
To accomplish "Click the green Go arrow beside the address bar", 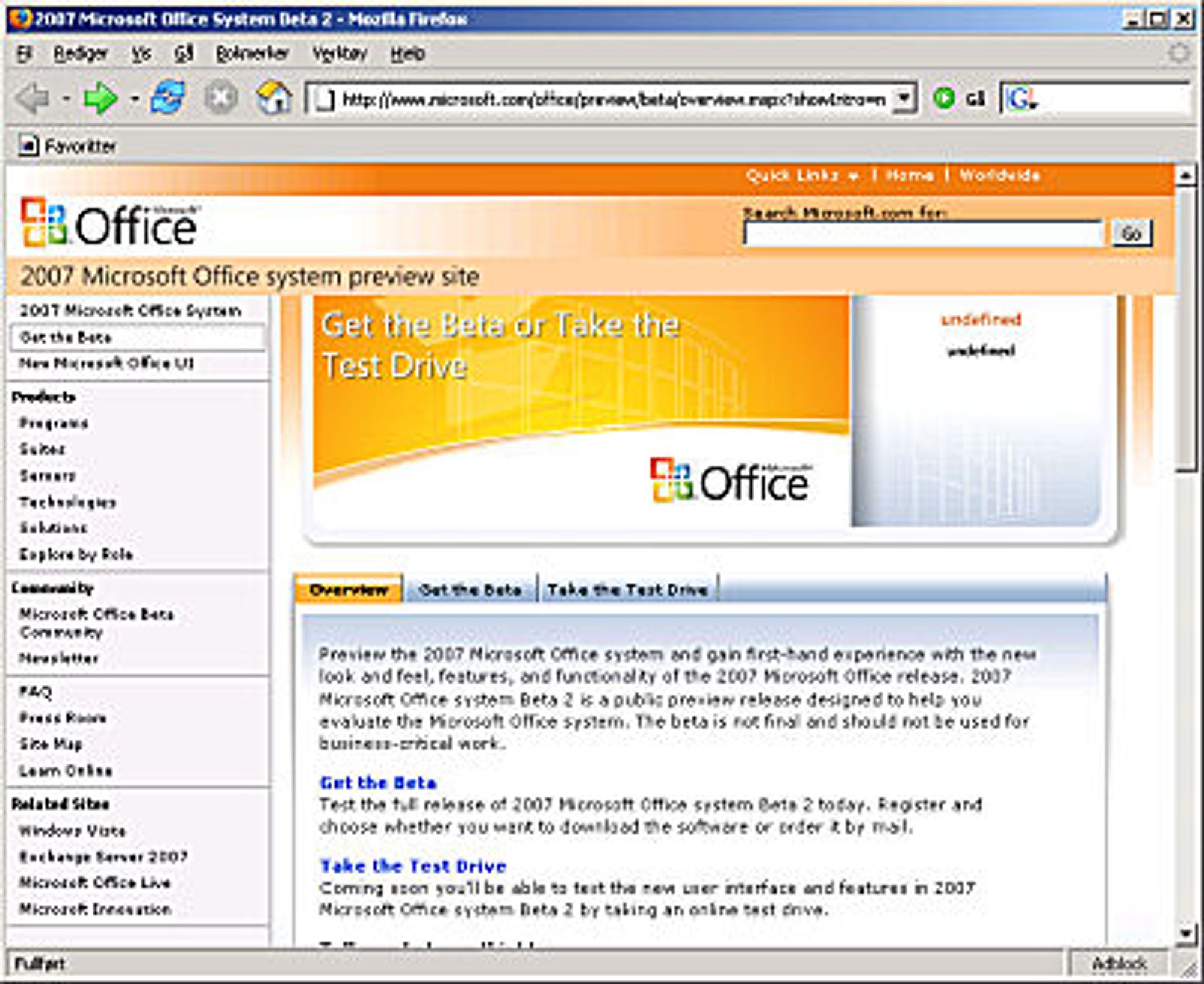I will click(x=944, y=98).
